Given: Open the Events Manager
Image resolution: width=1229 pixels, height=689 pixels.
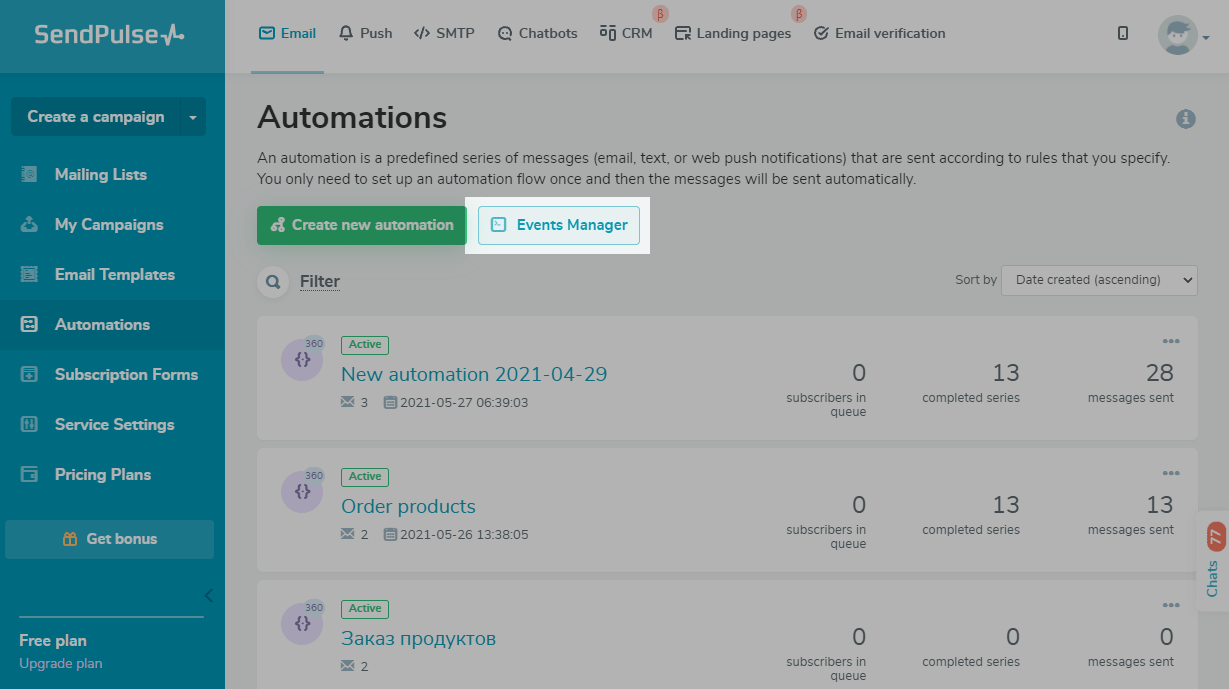Looking at the screenshot, I should coord(559,225).
